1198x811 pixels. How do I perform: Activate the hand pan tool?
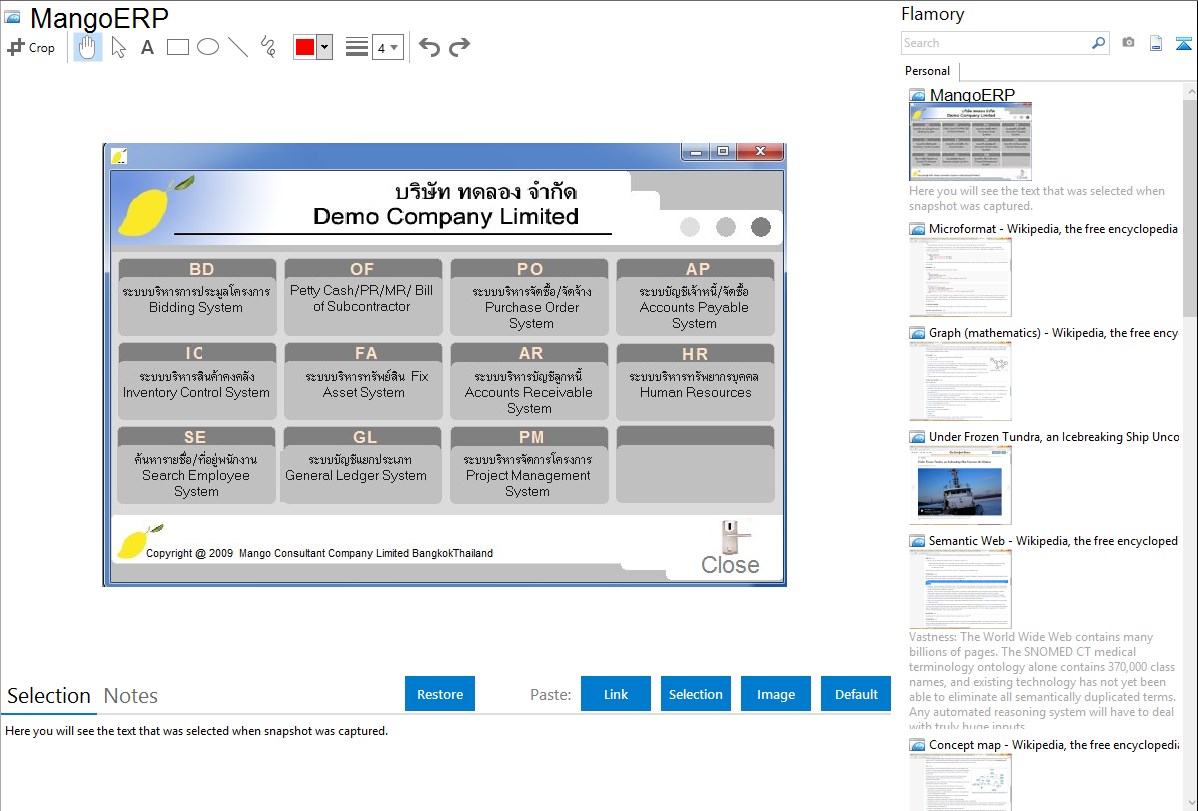coord(87,47)
